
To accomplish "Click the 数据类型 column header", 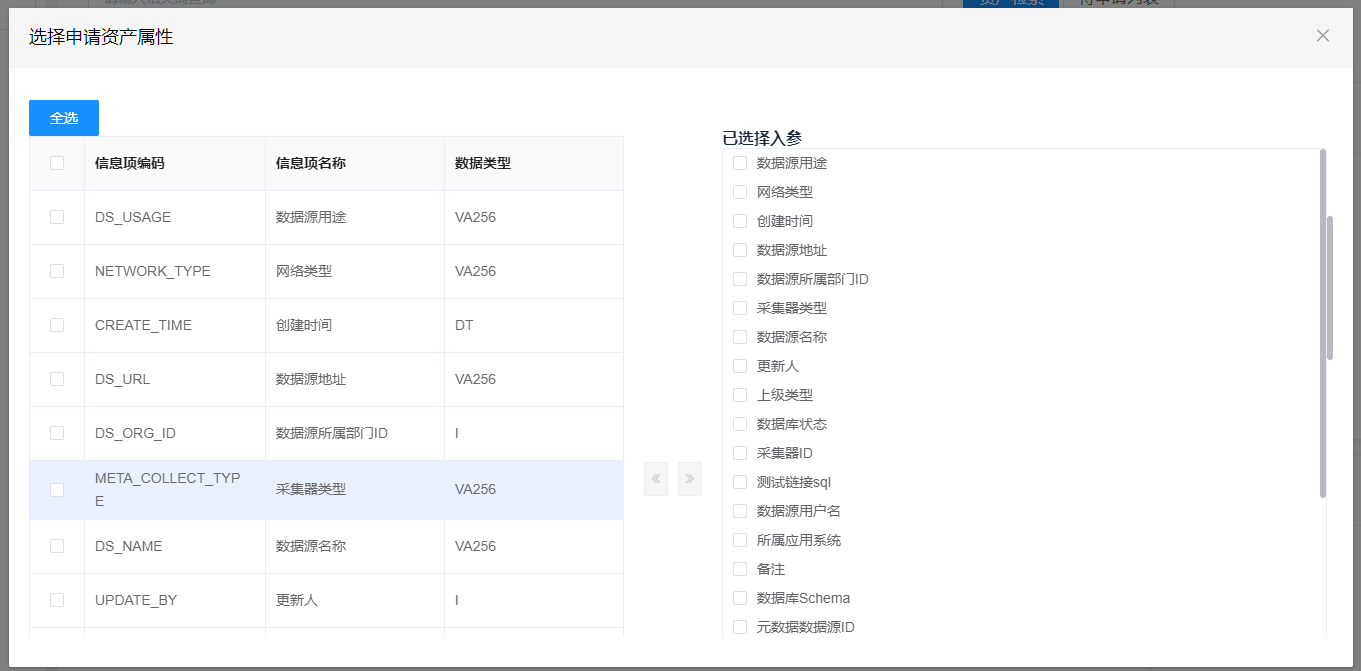I will (534, 163).
